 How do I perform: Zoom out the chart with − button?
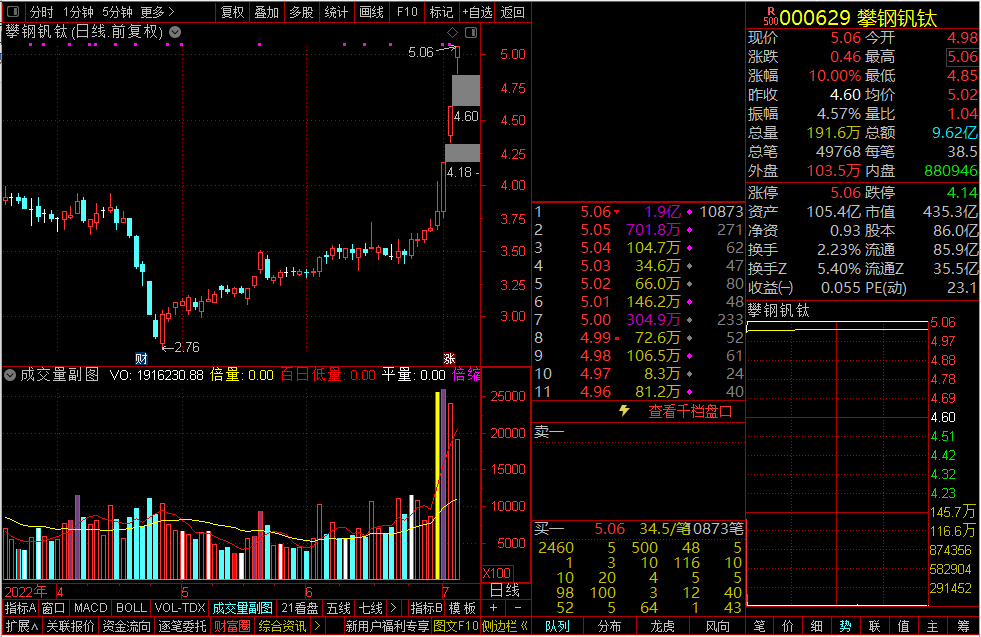(x=517, y=608)
